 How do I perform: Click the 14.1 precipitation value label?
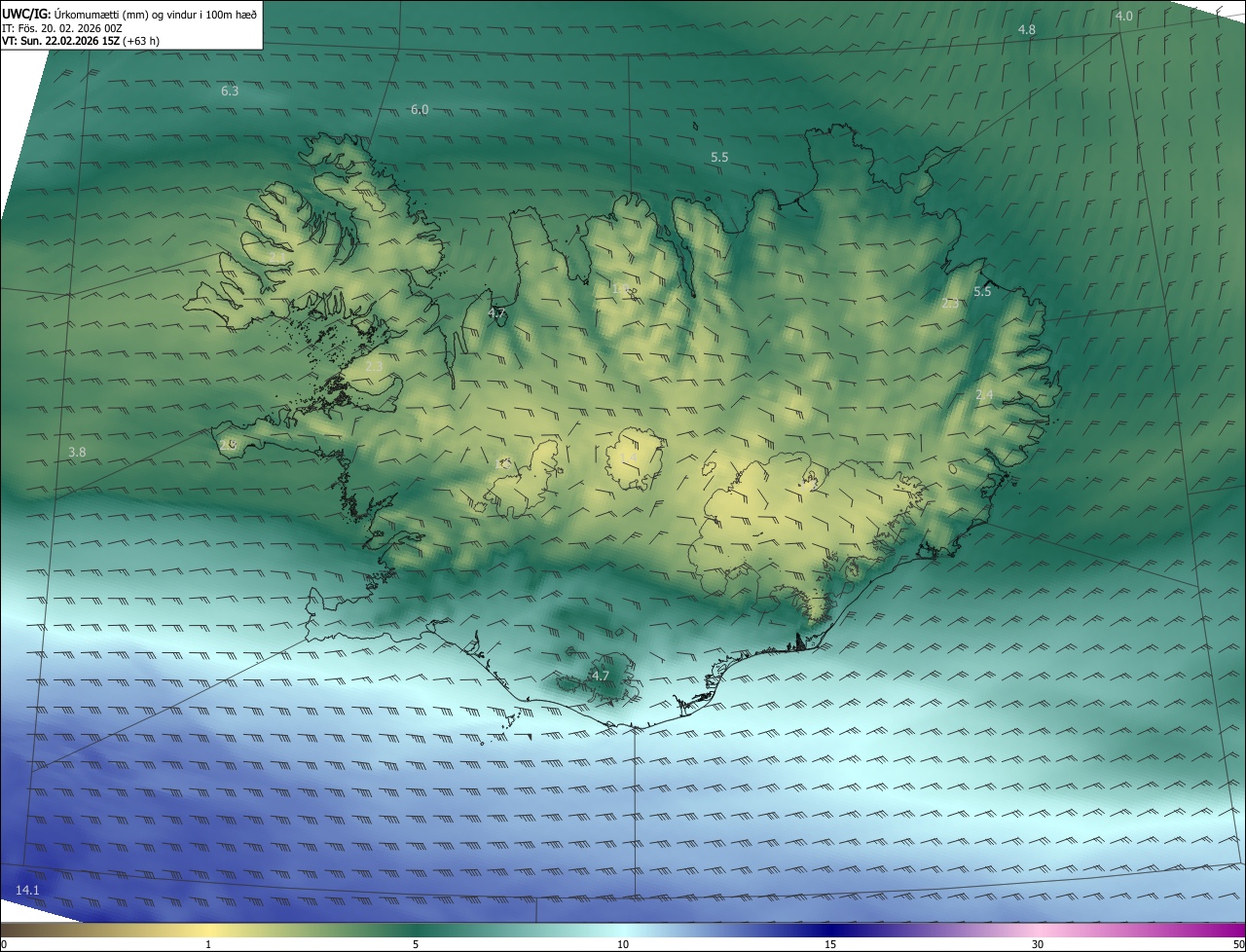pos(27,891)
